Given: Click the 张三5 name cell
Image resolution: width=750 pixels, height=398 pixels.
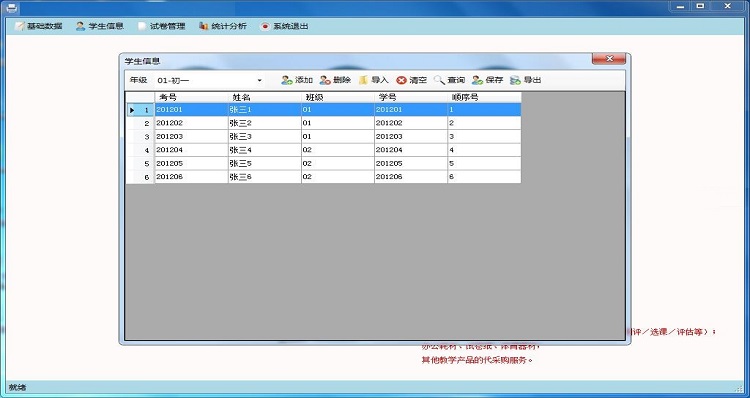Looking at the screenshot, I should pyautogui.click(x=265, y=164).
